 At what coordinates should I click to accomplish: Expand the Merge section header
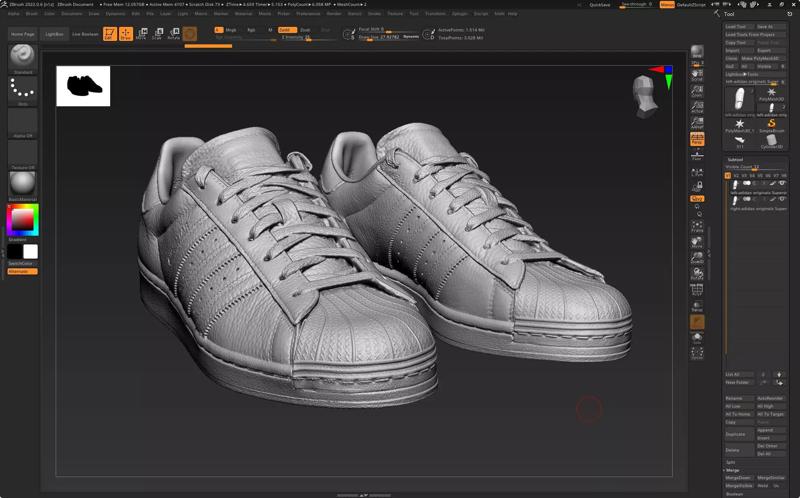click(733, 469)
